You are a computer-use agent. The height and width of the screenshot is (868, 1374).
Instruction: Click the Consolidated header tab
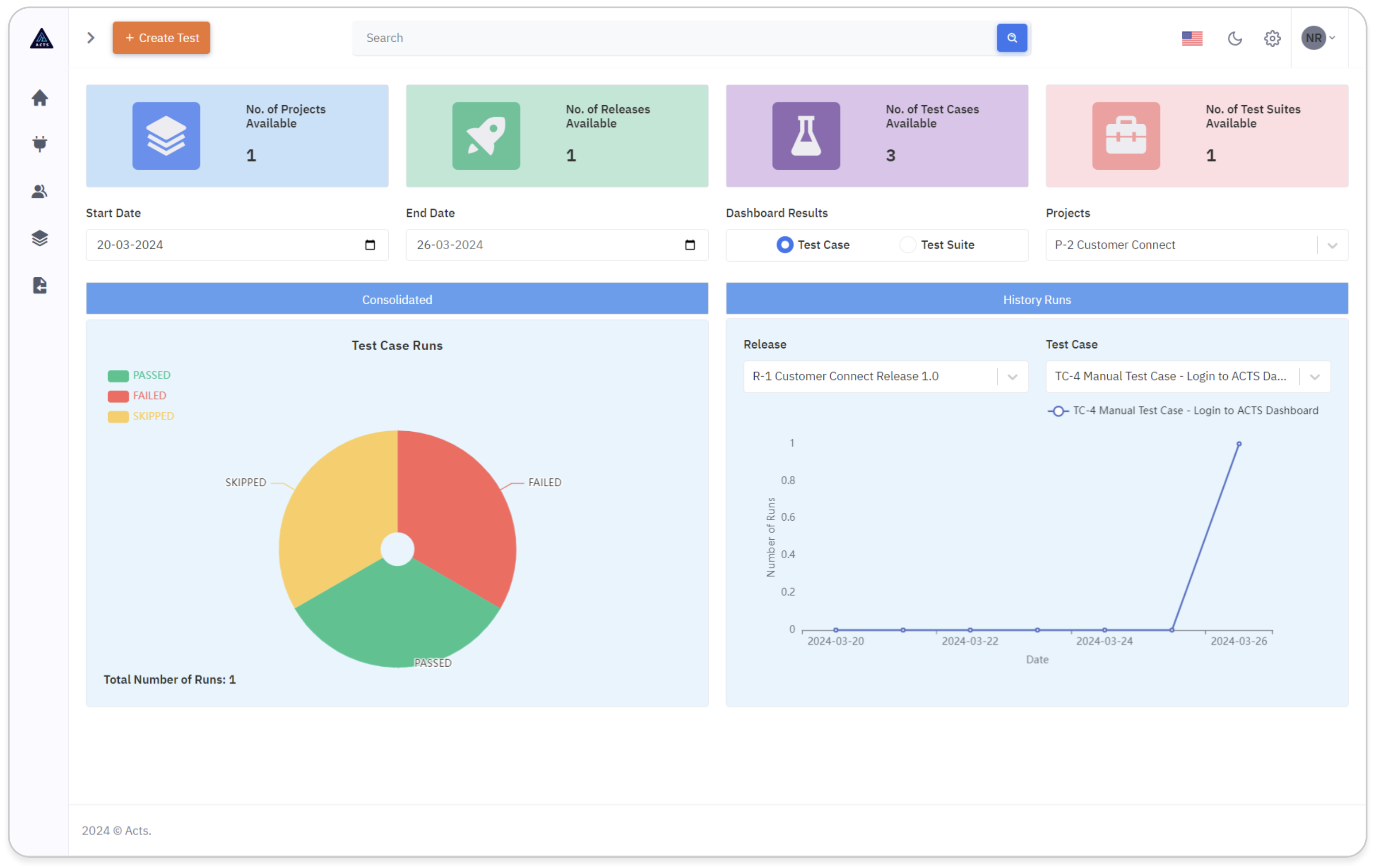(397, 300)
